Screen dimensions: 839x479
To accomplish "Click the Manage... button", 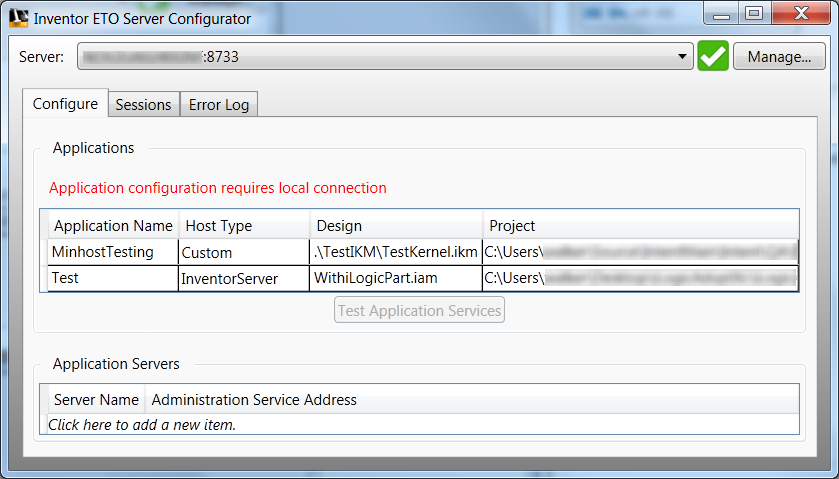I will [779, 57].
